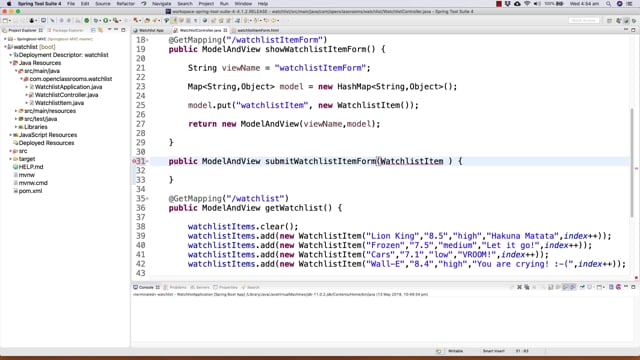
Task: Click the New file toolbar icon
Action: pos(5,20)
